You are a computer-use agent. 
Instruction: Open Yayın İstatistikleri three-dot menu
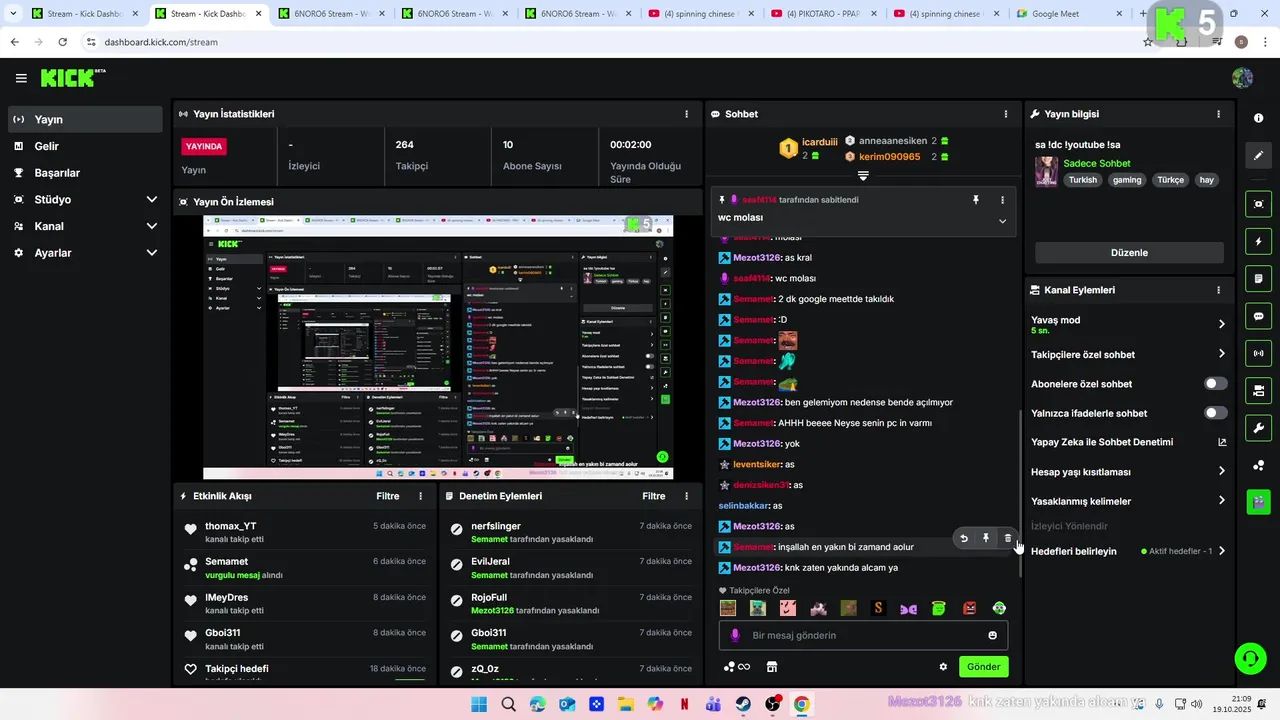[686, 114]
